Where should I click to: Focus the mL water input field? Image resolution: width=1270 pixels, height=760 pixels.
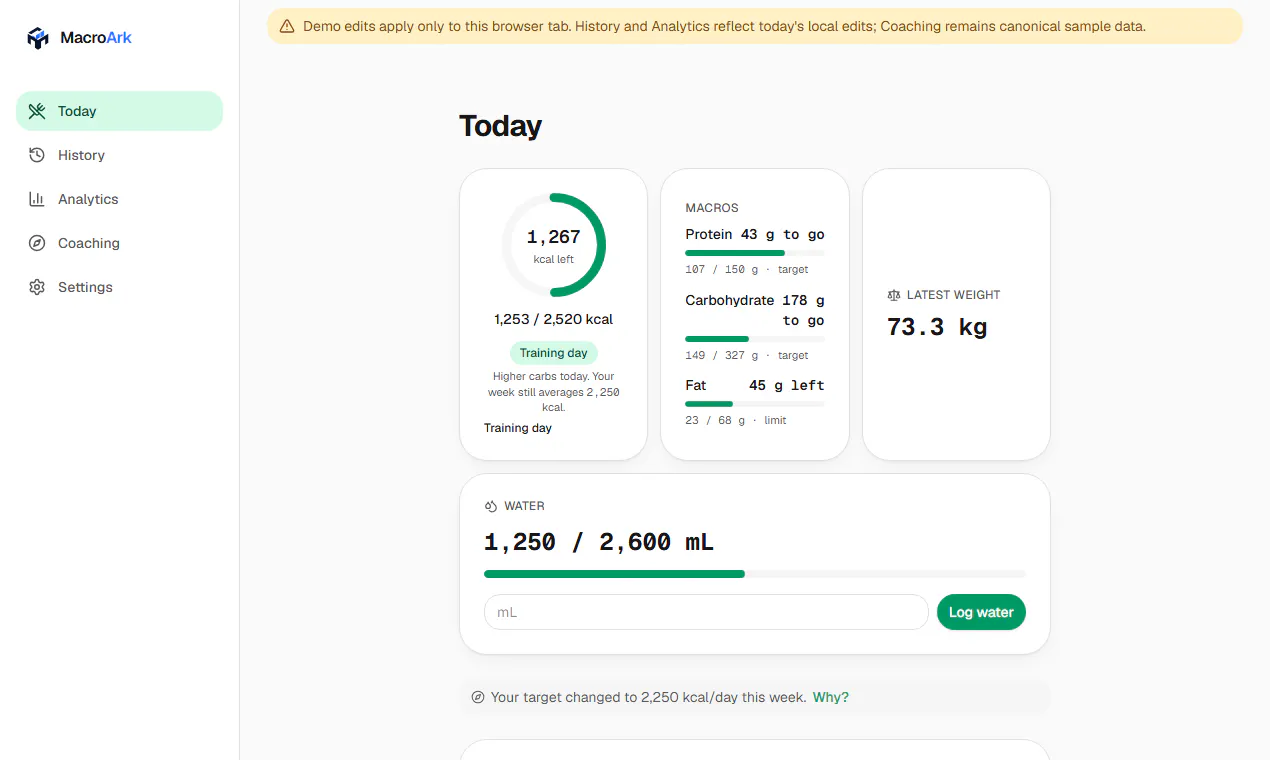pyautogui.click(x=706, y=612)
